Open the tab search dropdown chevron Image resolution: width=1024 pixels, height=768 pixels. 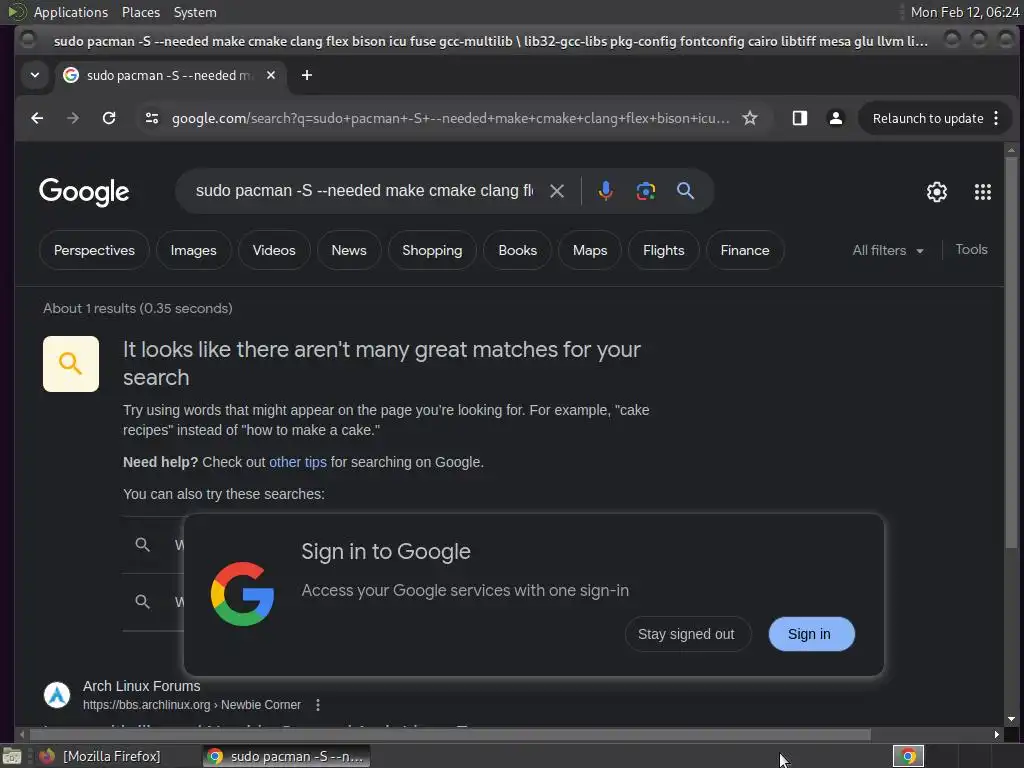coord(35,75)
